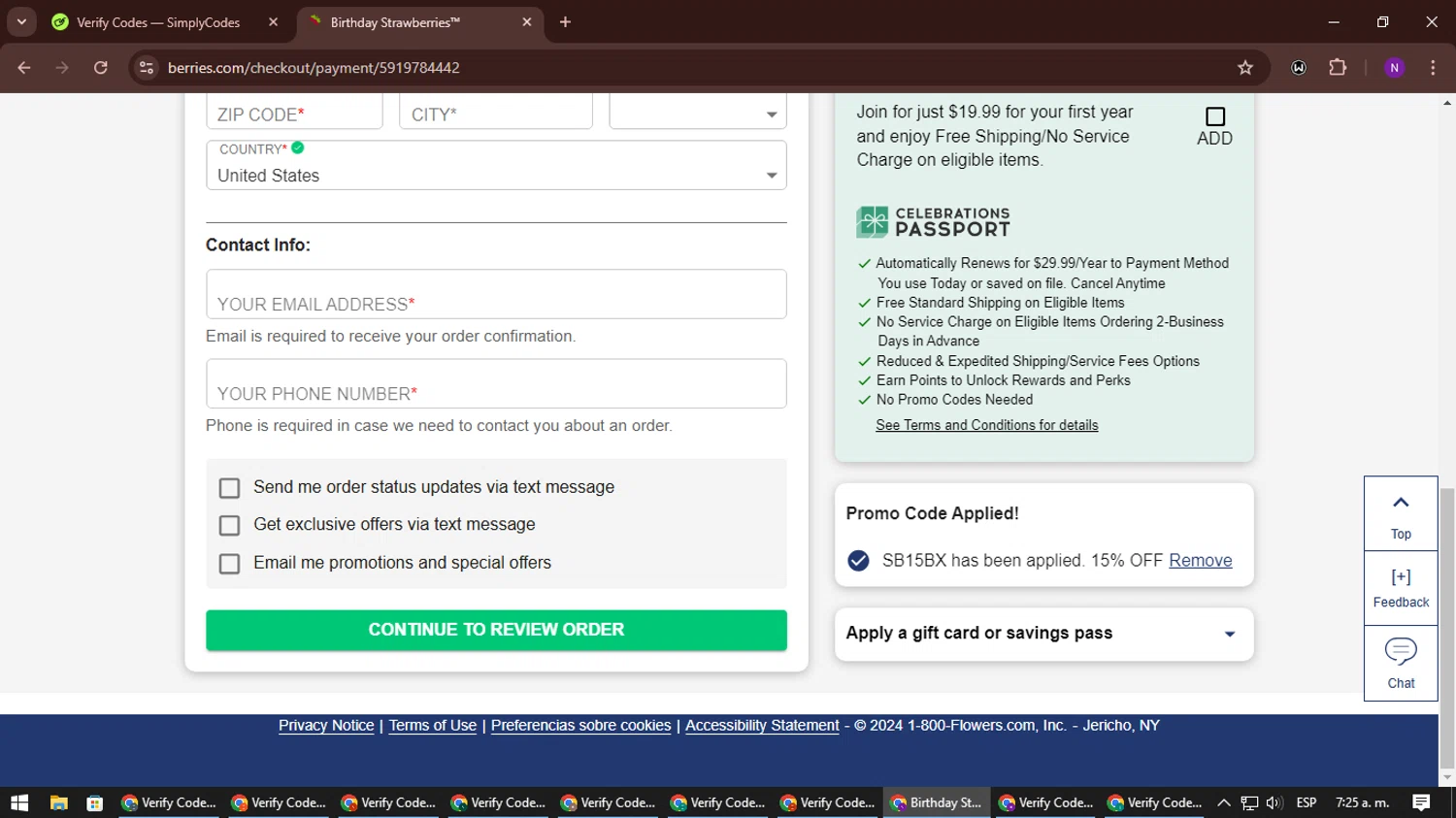Tick the ADD Celebrations Passport checkbox
Screen dimensions: 1456x818
coord(1215,117)
